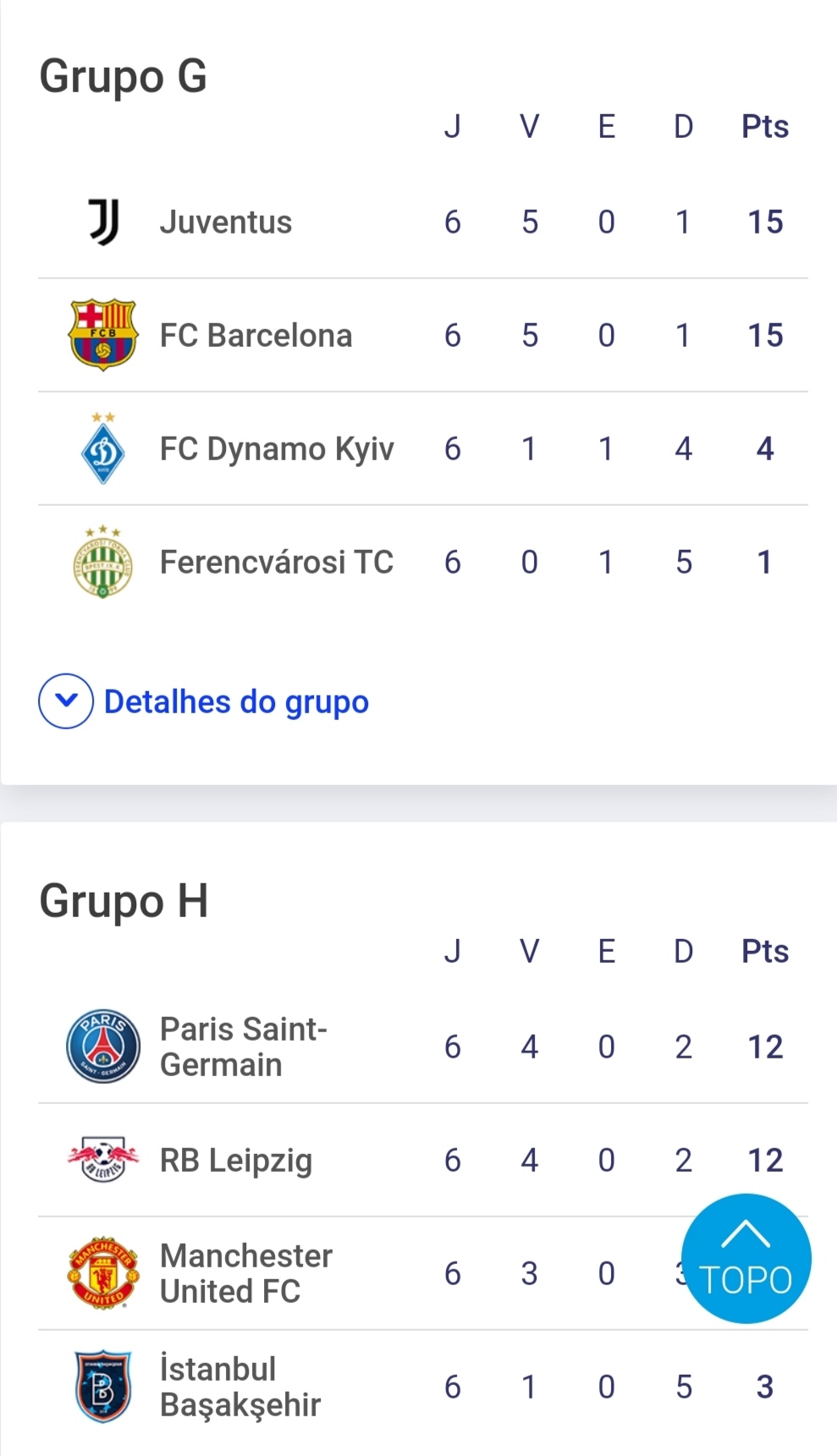Click the Manchester United crest
Screen dimensions: 837x1456
pos(103,1273)
